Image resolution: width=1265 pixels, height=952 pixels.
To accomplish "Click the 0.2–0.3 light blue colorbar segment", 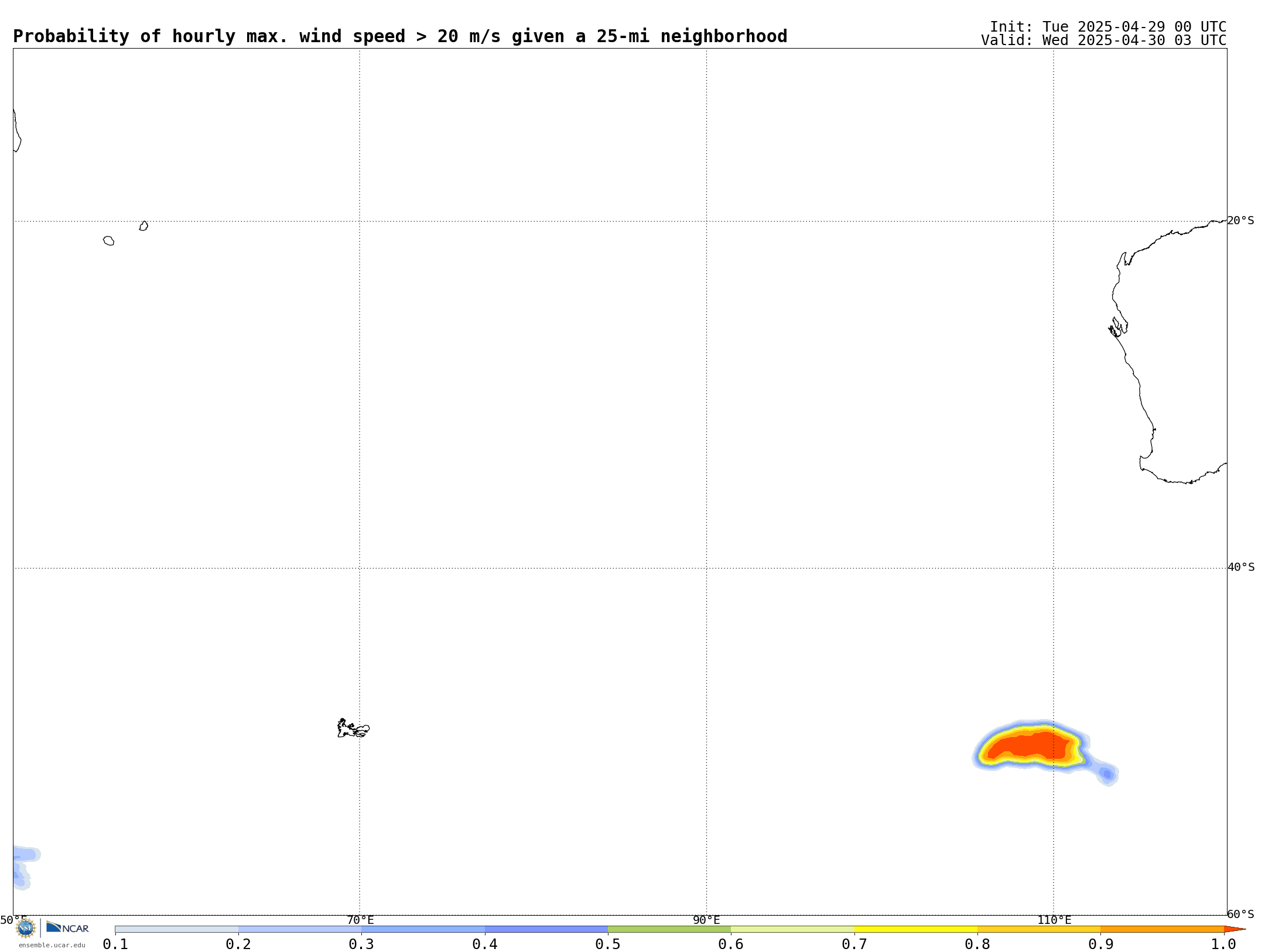I will pyautogui.click(x=300, y=929).
